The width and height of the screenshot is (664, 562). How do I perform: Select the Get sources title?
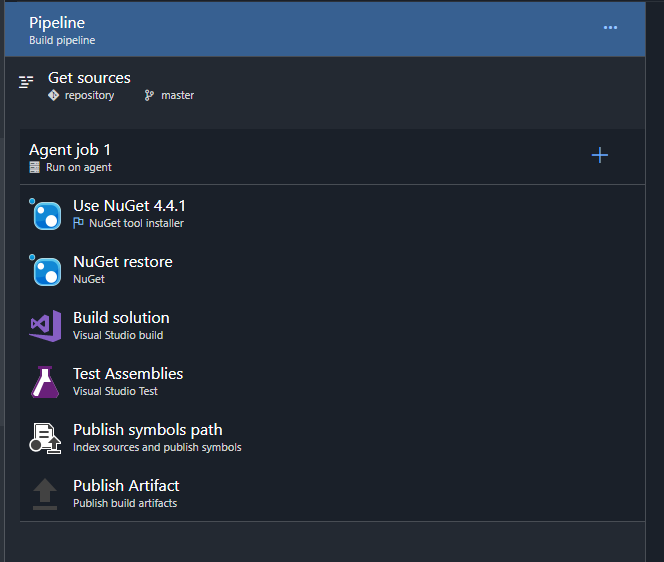(x=89, y=78)
